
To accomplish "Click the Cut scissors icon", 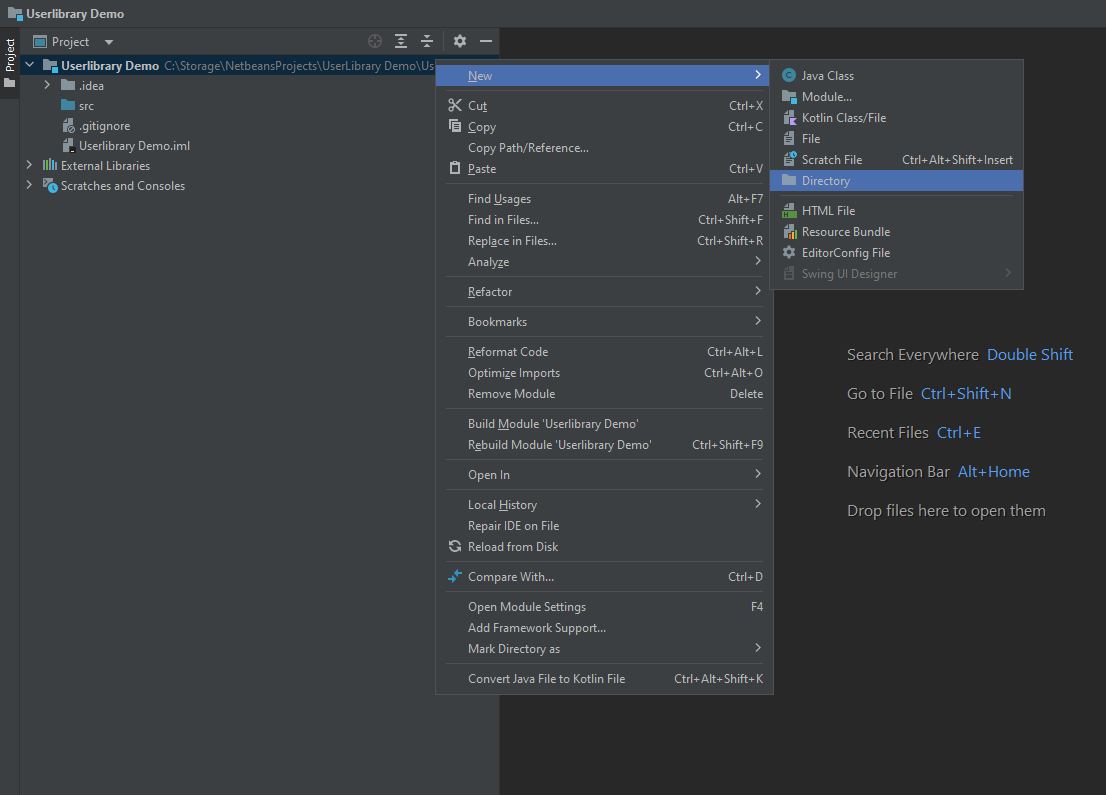I will pyautogui.click(x=455, y=106).
